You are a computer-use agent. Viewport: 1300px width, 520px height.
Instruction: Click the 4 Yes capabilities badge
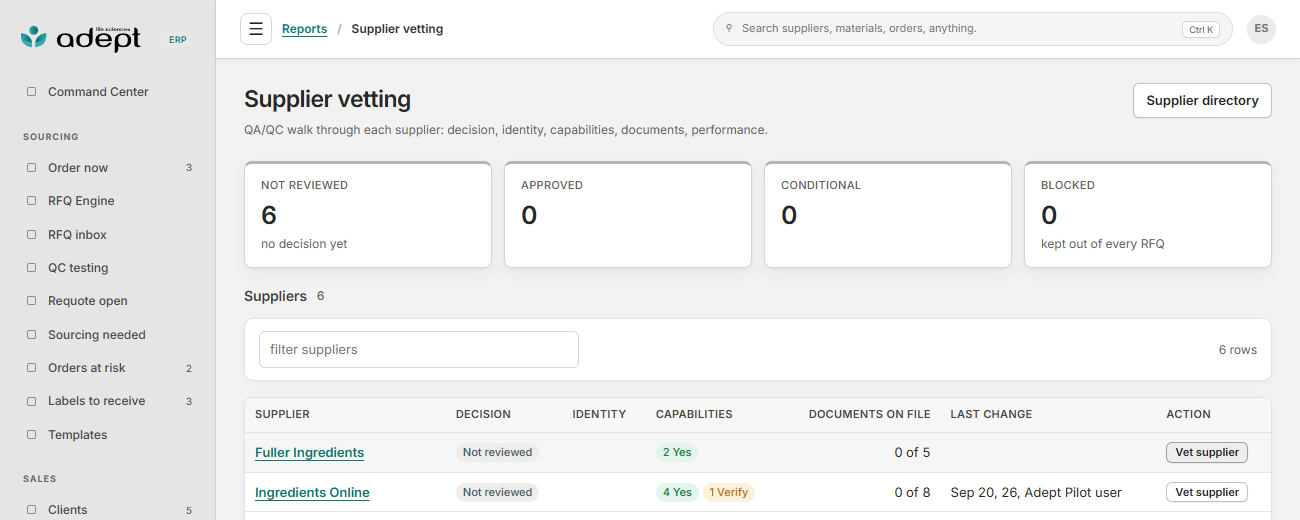click(677, 492)
